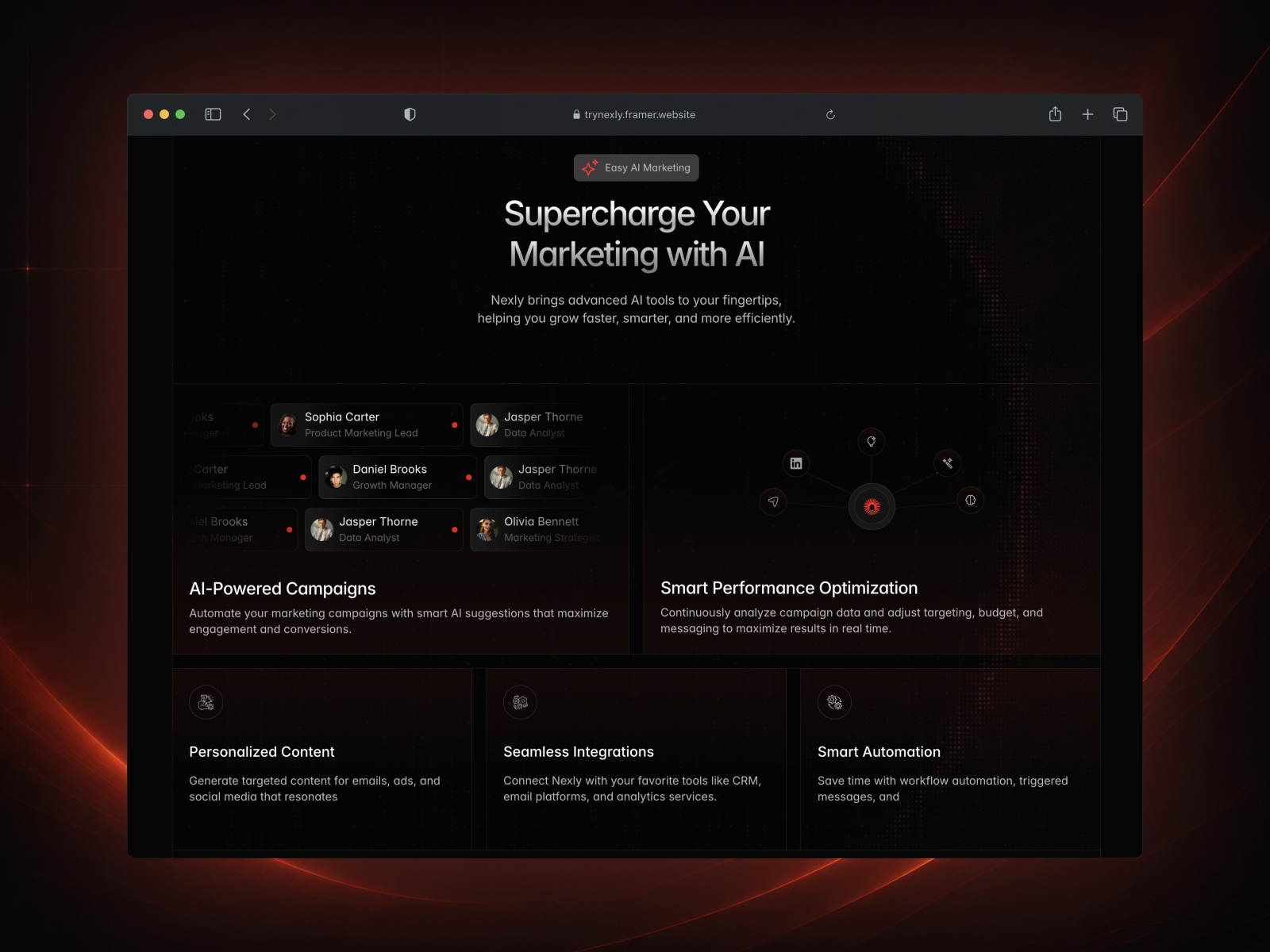Viewport: 1270px width, 952px height.
Task: Click the Smart Performance Optimization heading
Action: click(789, 588)
